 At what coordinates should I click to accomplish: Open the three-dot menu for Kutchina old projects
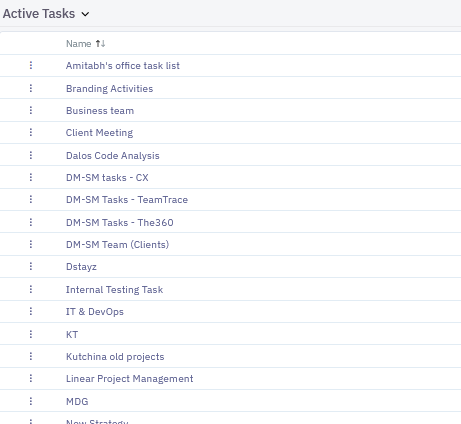pyautogui.click(x=31, y=356)
